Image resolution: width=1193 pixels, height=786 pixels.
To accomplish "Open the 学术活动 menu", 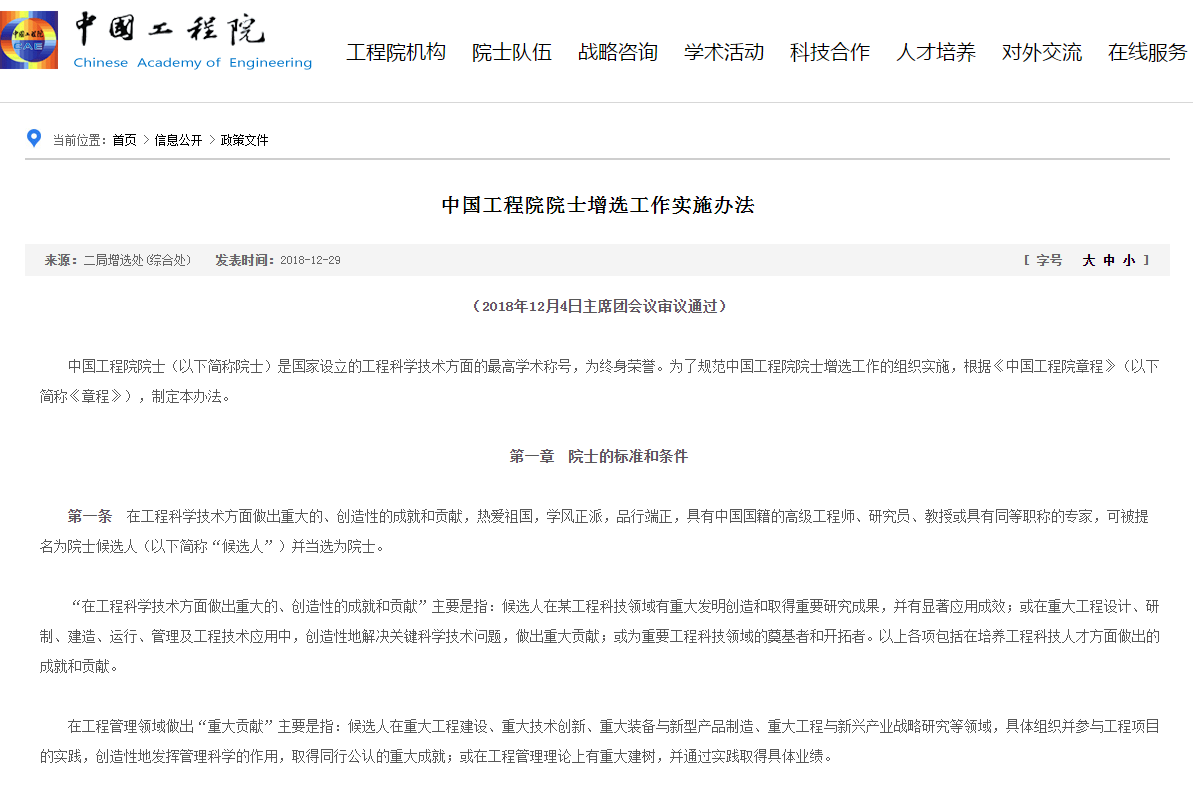I will [x=724, y=53].
